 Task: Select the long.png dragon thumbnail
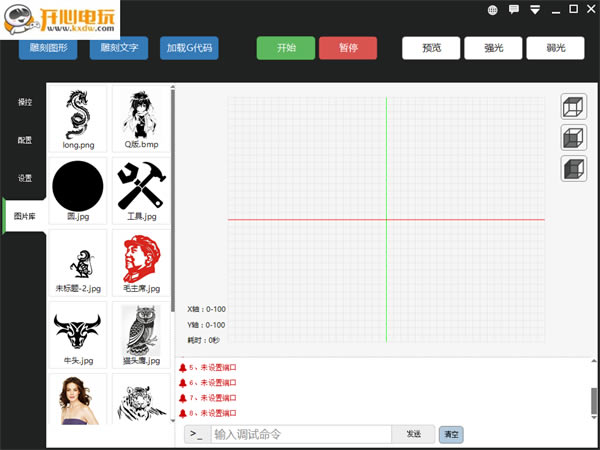coord(78,119)
